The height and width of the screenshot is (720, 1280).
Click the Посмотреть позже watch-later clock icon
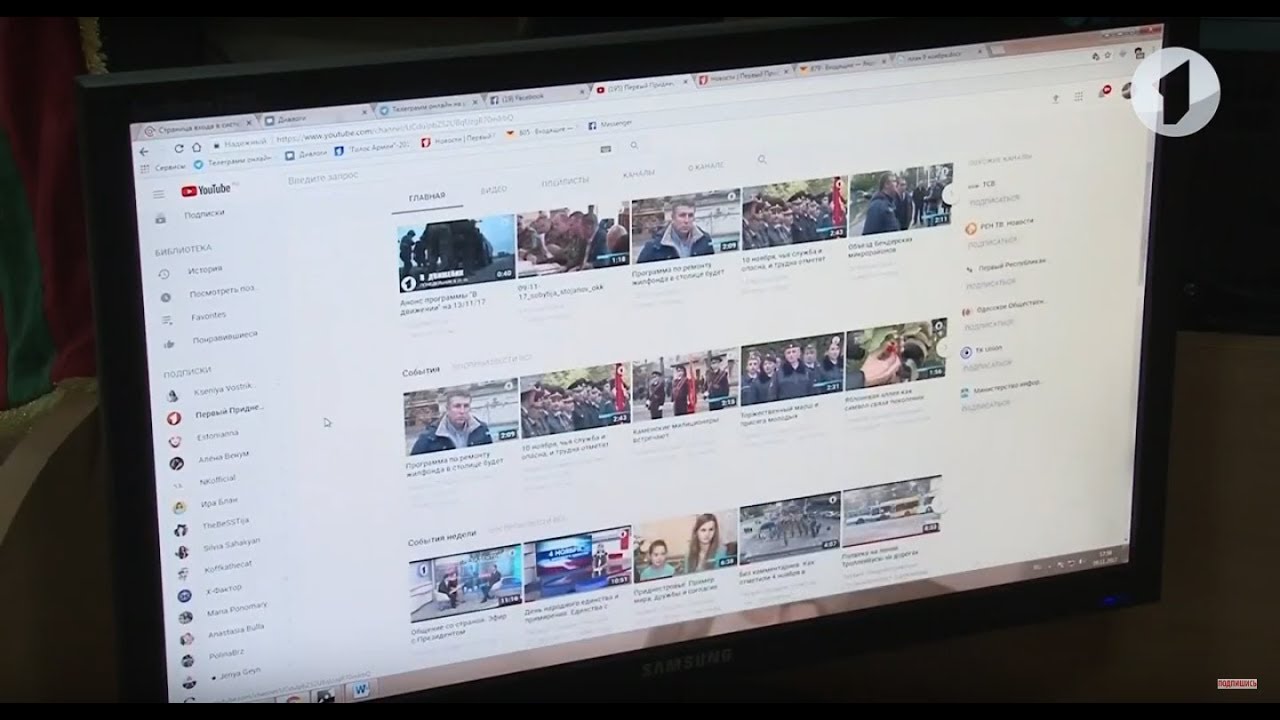(x=167, y=294)
